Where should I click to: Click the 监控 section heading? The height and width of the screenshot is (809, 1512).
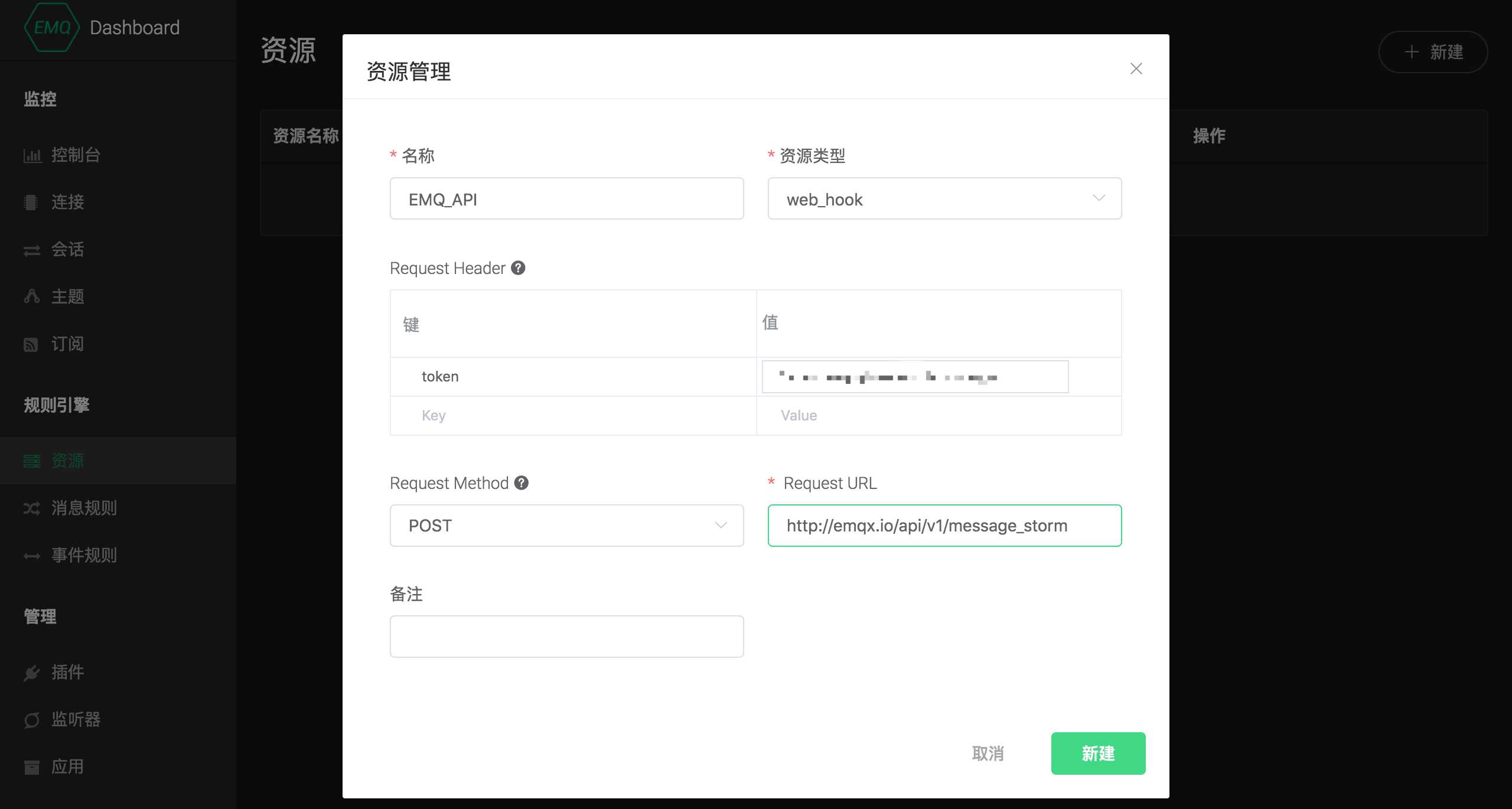point(40,99)
